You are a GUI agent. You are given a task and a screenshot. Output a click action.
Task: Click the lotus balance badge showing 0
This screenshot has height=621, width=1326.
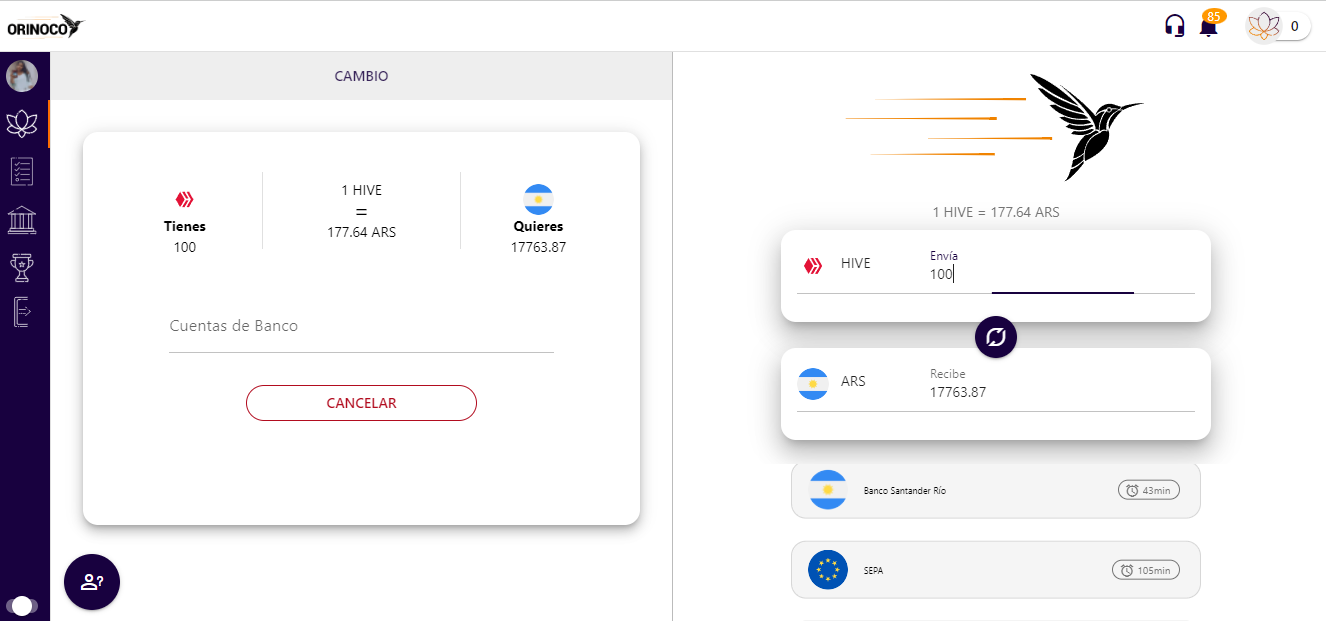pyautogui.click(x=1278, y=26)
